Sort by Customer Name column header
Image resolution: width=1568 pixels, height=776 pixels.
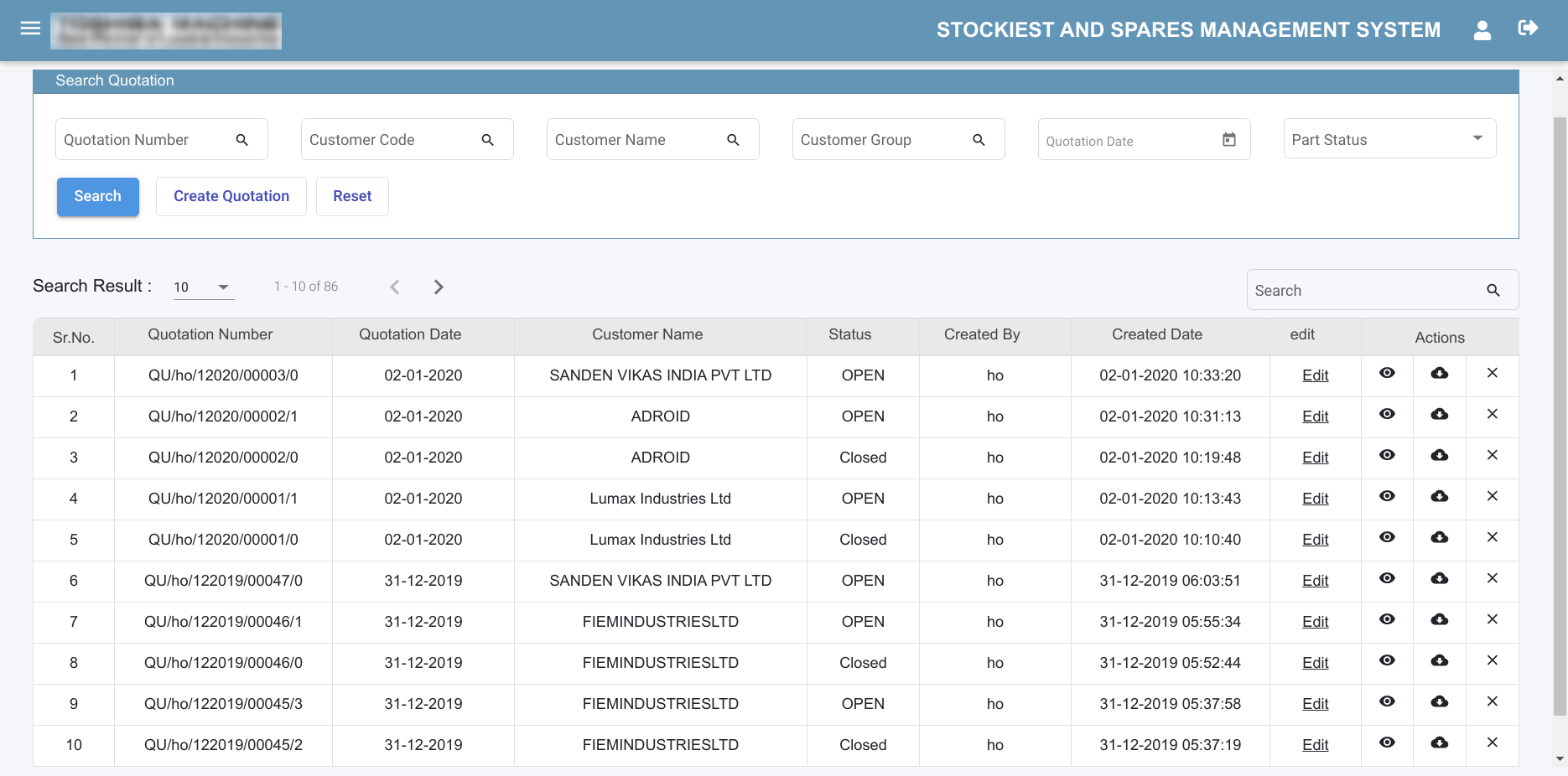click(647, 334)
